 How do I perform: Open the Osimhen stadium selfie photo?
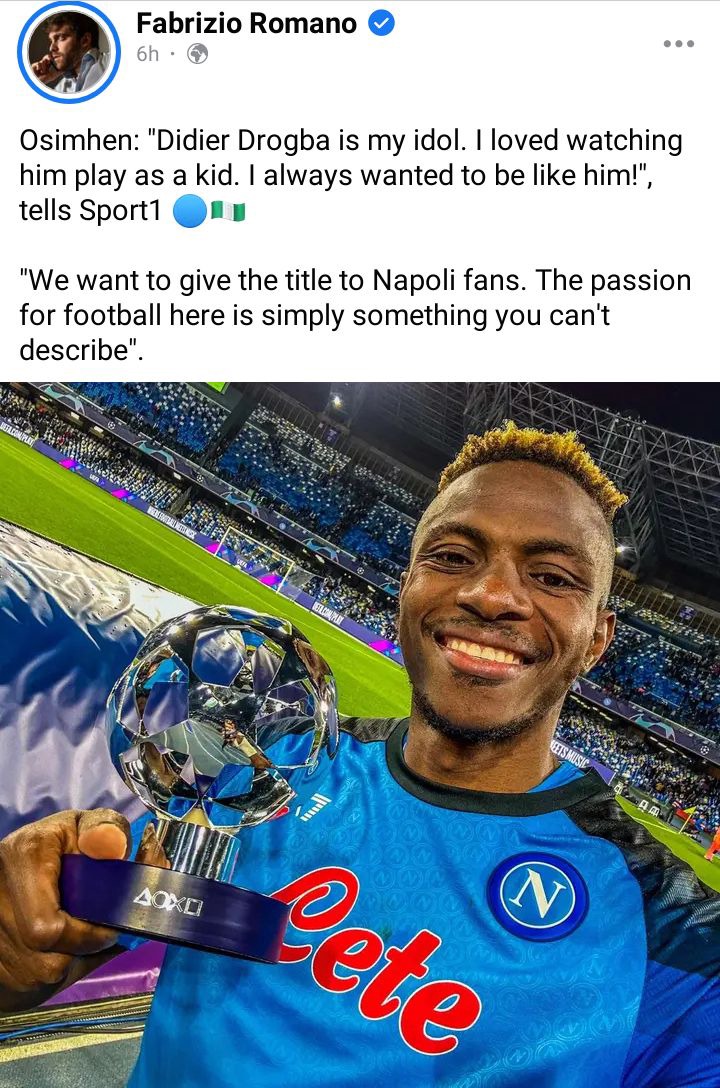pos(360,735)
